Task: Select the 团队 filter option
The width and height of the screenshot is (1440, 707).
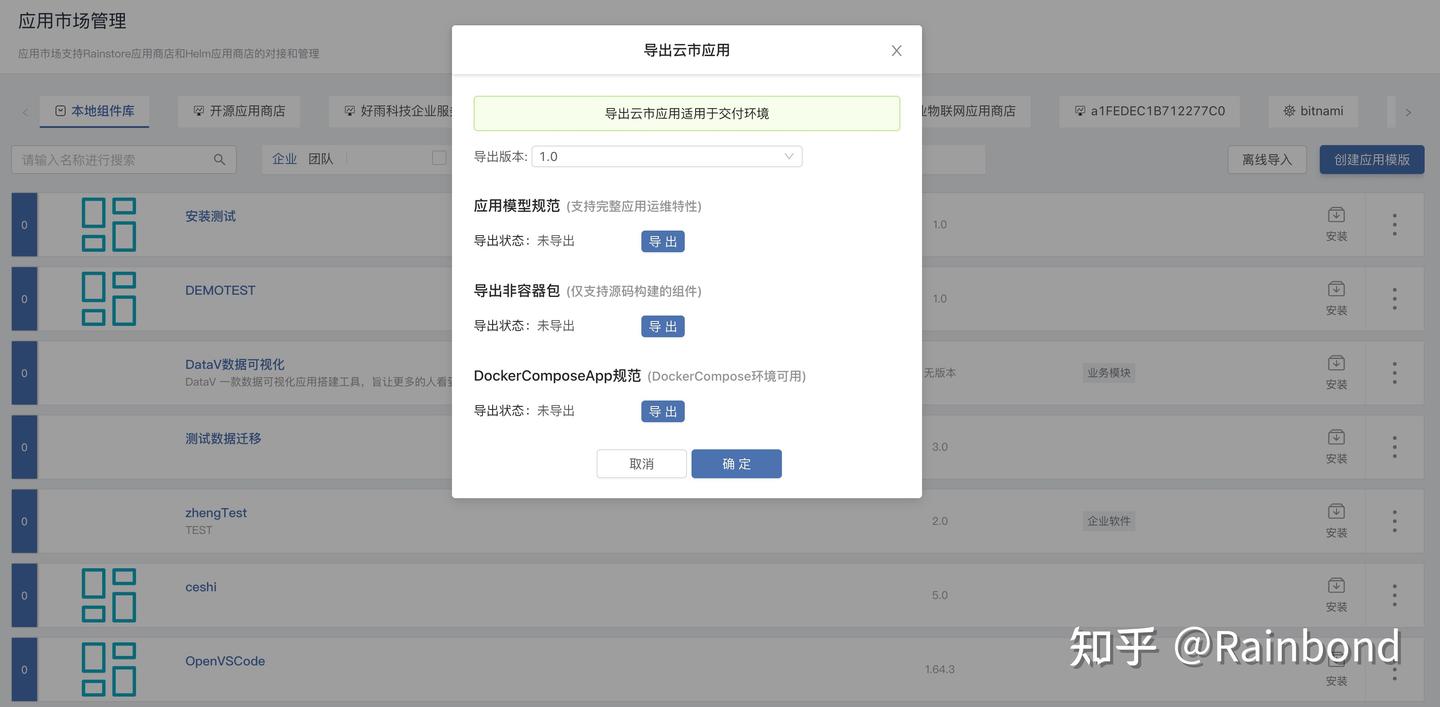Action: pos(321,159)
